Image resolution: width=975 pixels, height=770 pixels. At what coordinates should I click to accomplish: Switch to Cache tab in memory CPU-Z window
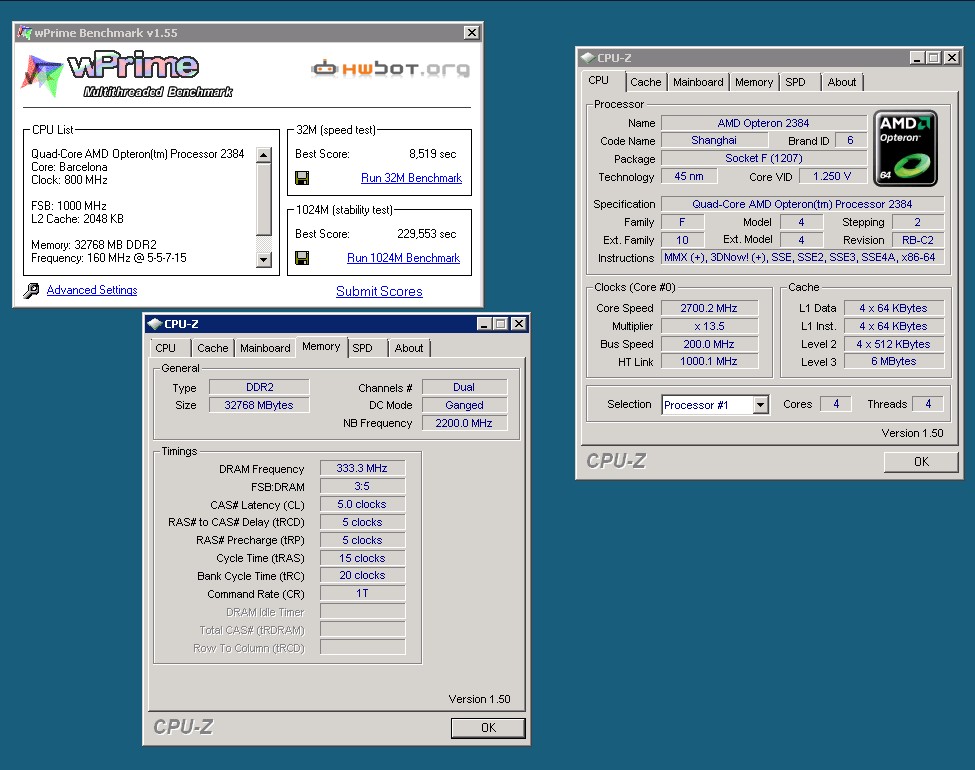213,348
